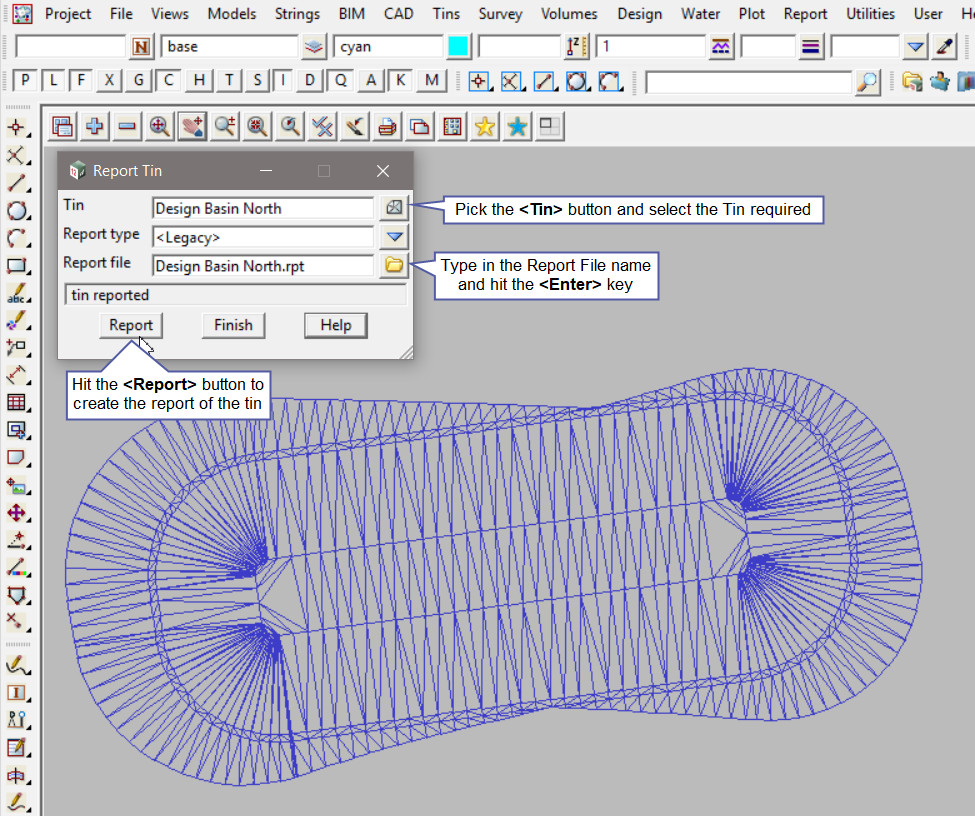Select the pan hand view tool
Viewport: 975px width, 816px height.
[192, 126]
